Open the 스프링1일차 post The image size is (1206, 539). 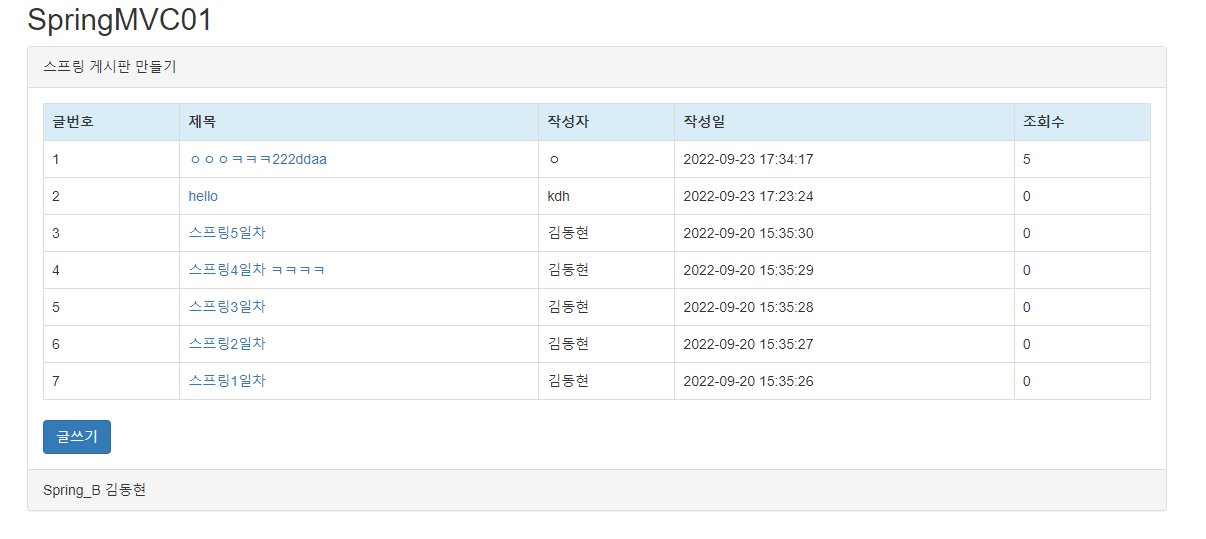[227, 381]
